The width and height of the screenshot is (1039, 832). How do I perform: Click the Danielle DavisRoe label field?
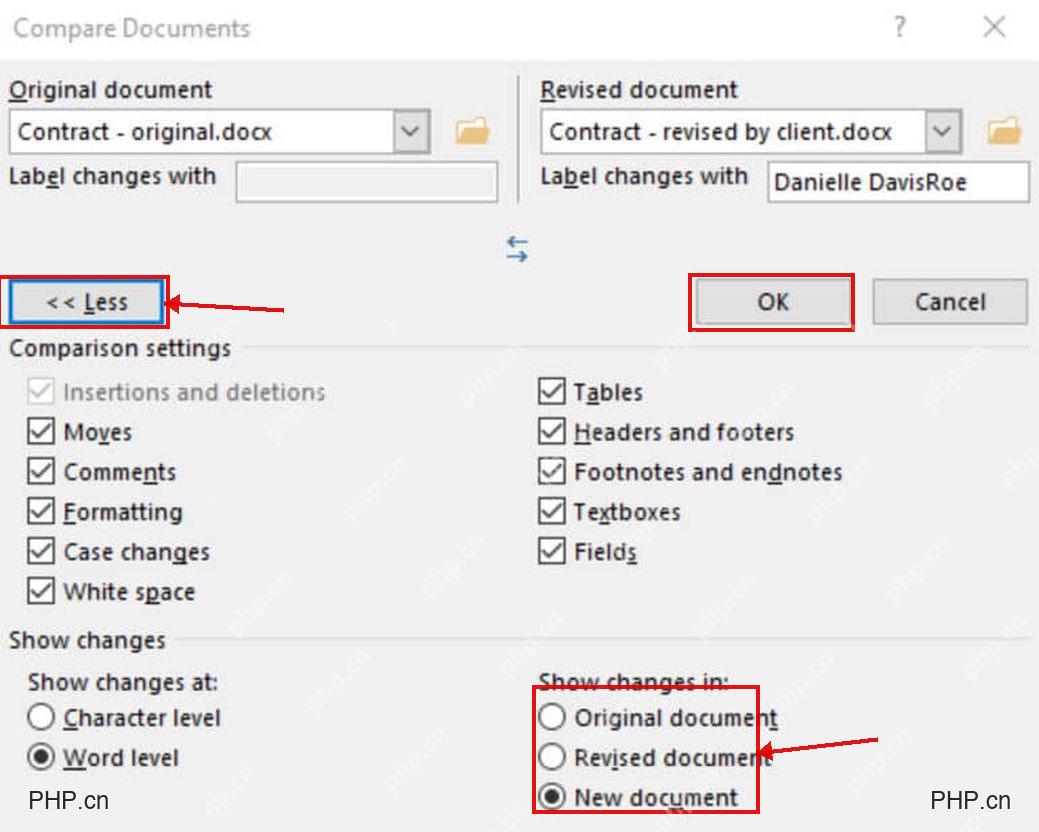point(898,182)
